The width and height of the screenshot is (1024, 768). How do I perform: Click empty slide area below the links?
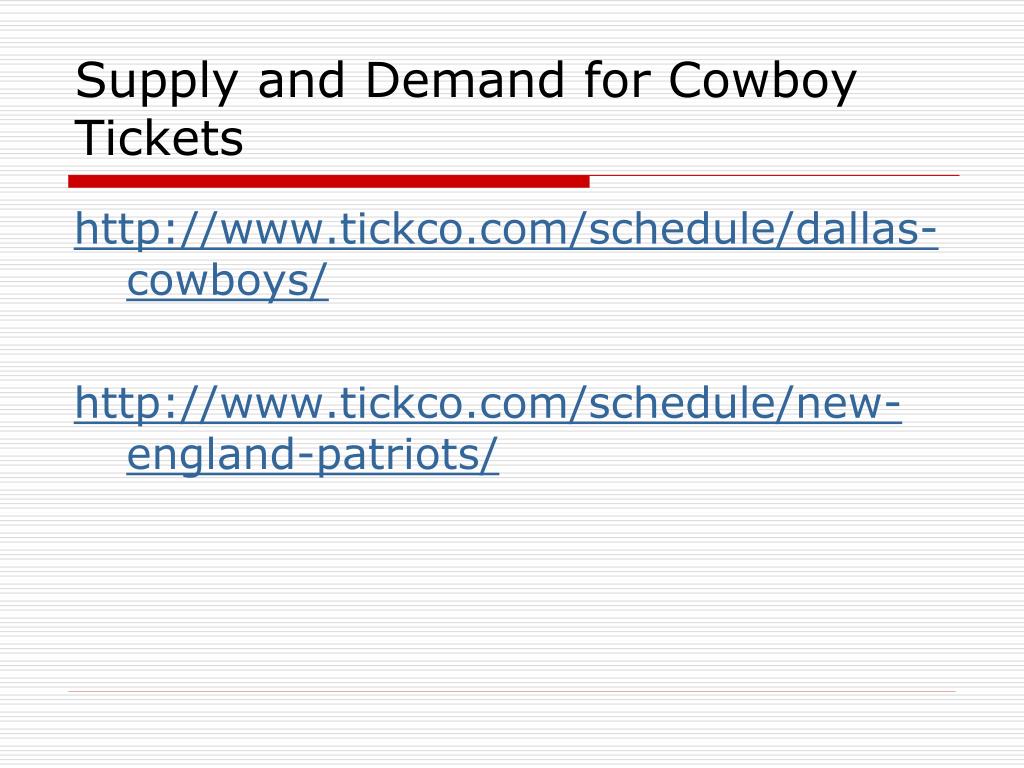(x=512, y=581)
